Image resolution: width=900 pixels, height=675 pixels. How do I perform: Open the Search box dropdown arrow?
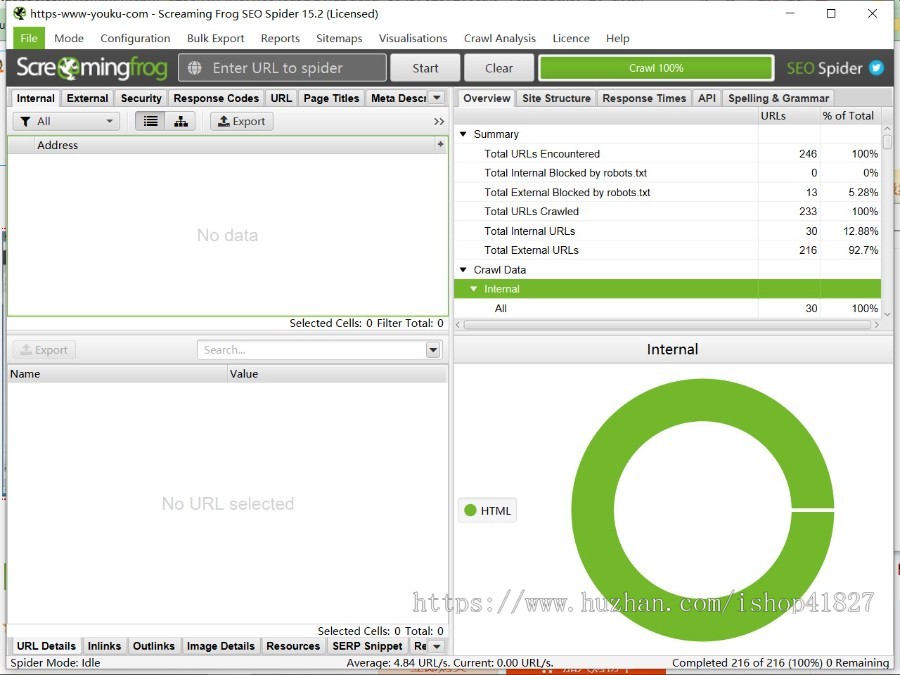433,350
